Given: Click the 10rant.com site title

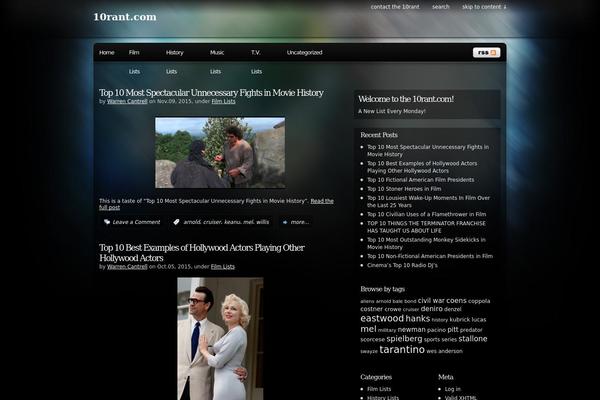Looking at the screenshot, I should coord(125,17).
